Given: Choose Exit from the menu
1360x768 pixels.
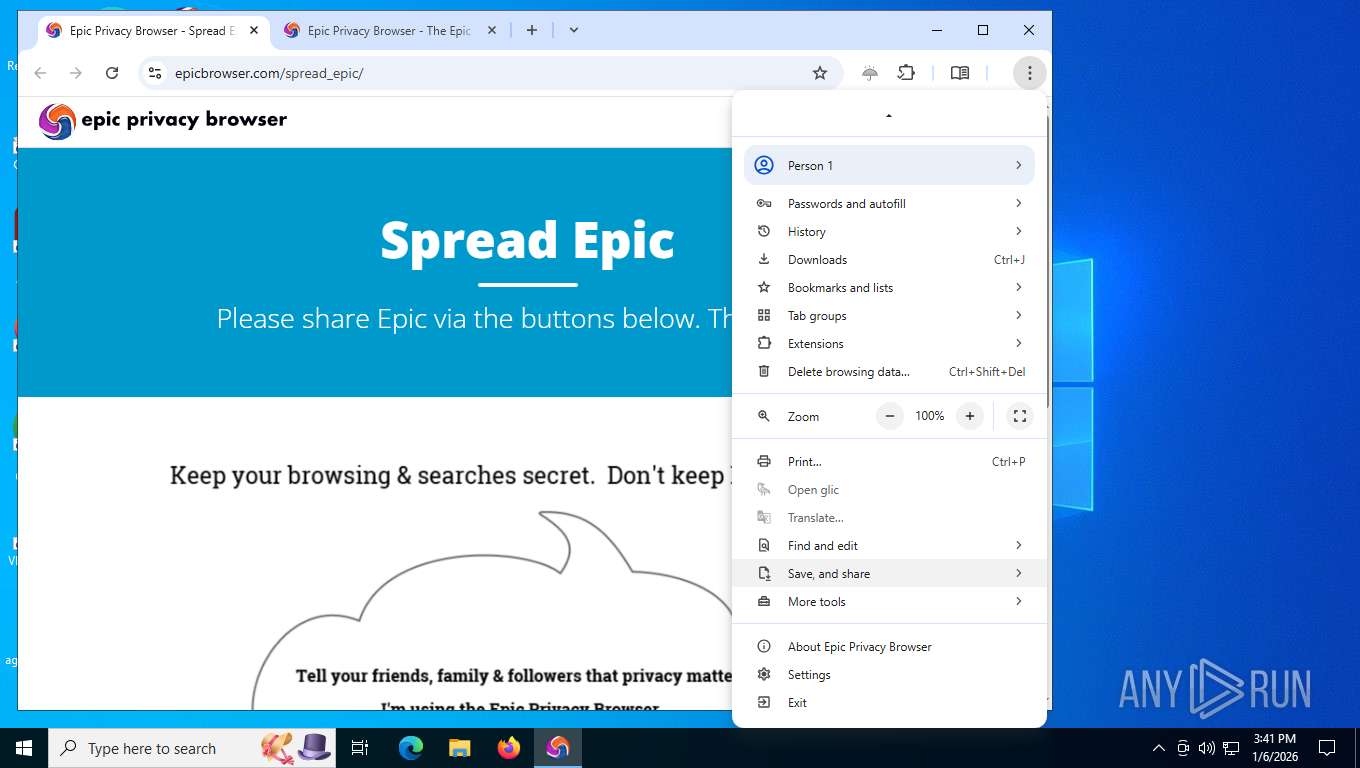Looking at the screenshot, I should point(889,702).
